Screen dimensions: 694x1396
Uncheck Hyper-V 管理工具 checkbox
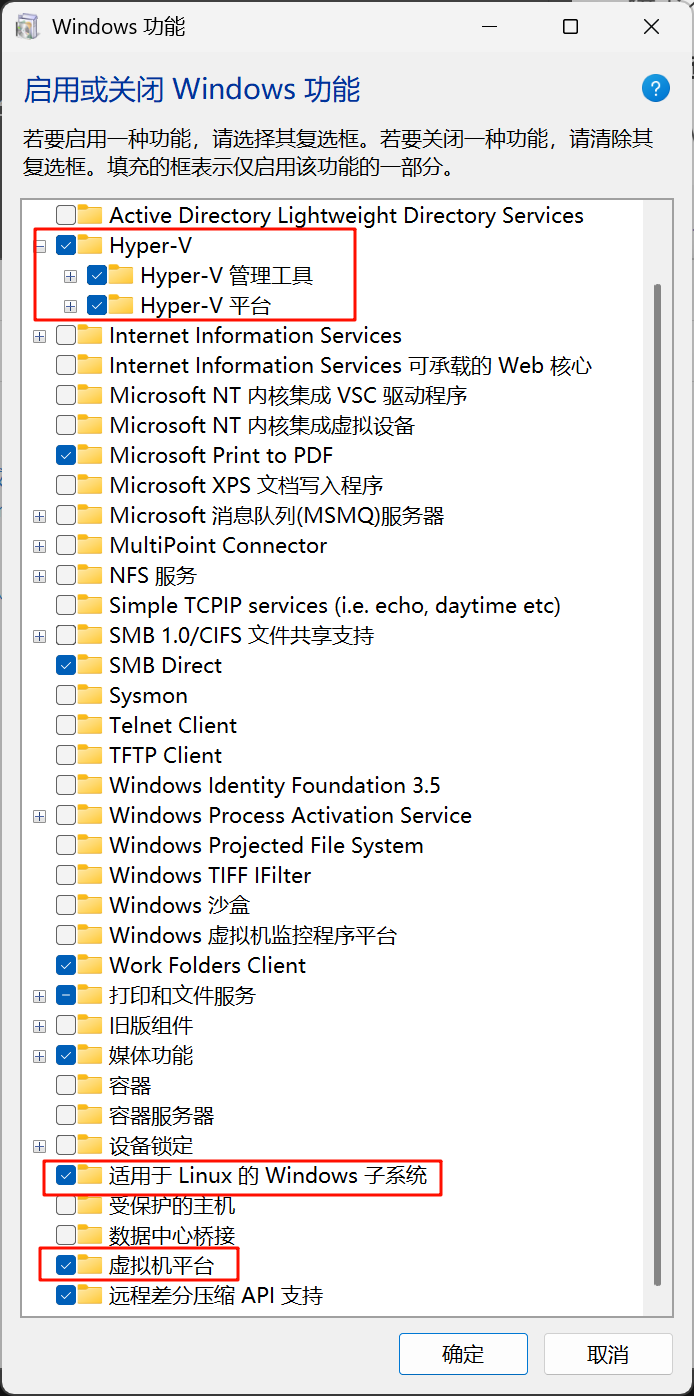[97, 275]
